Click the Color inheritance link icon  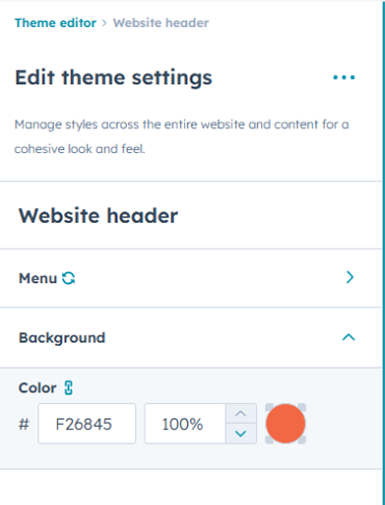pyautogui.click(x=68, y=388)
